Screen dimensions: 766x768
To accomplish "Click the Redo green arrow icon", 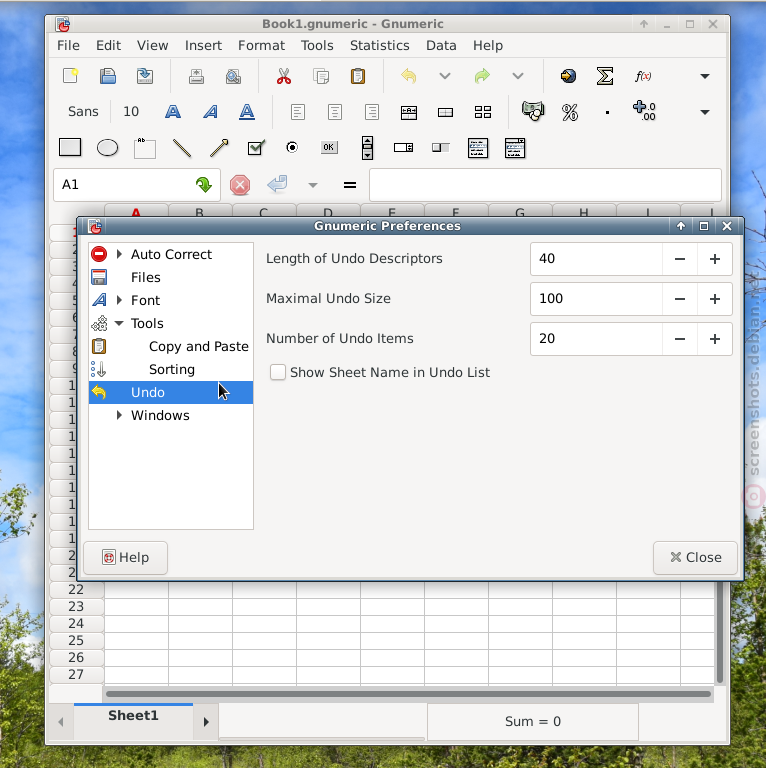I will point(482,76).
